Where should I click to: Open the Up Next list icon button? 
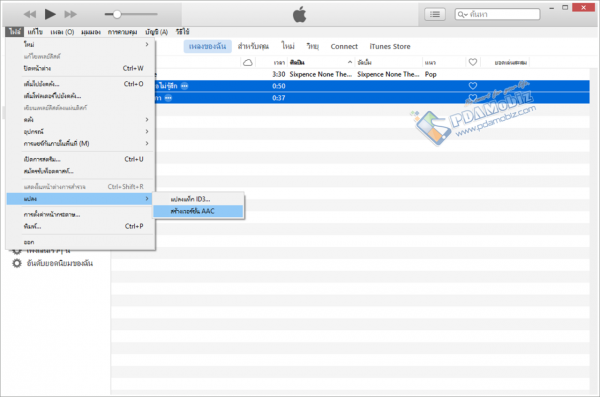[x=435, y=14]
